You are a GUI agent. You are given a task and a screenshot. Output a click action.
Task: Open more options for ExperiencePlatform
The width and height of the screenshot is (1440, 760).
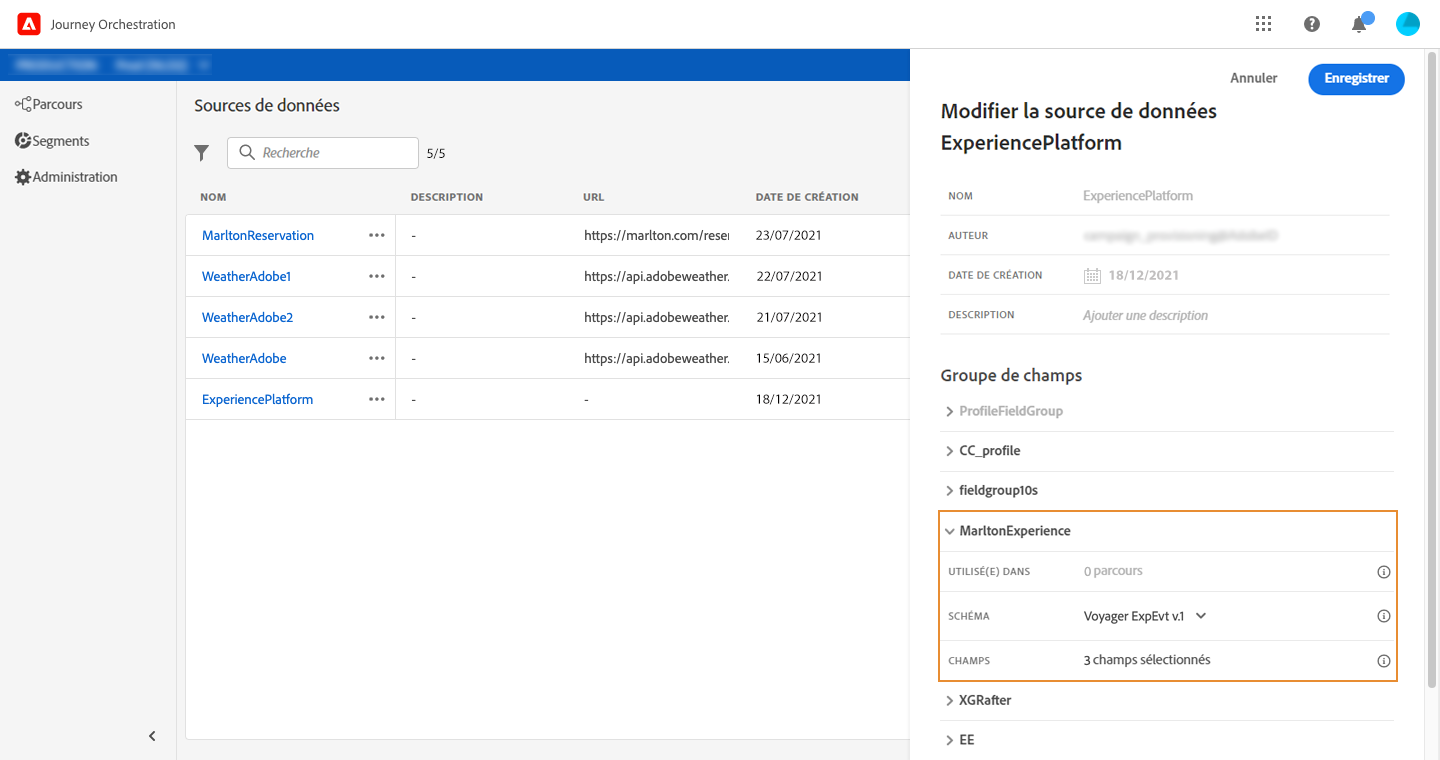click(376, 399)
